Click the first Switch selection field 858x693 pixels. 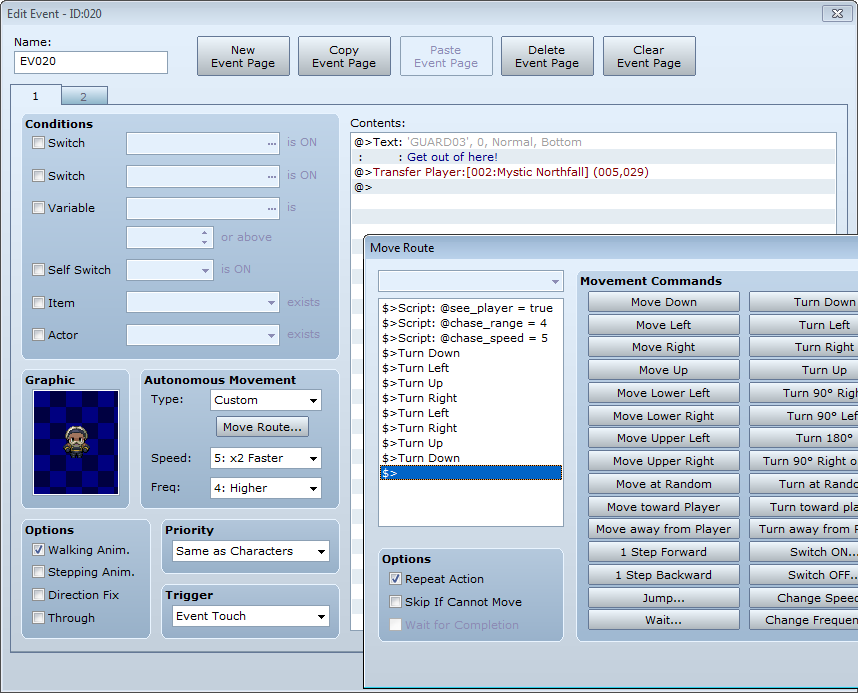(x=203, y=143)
